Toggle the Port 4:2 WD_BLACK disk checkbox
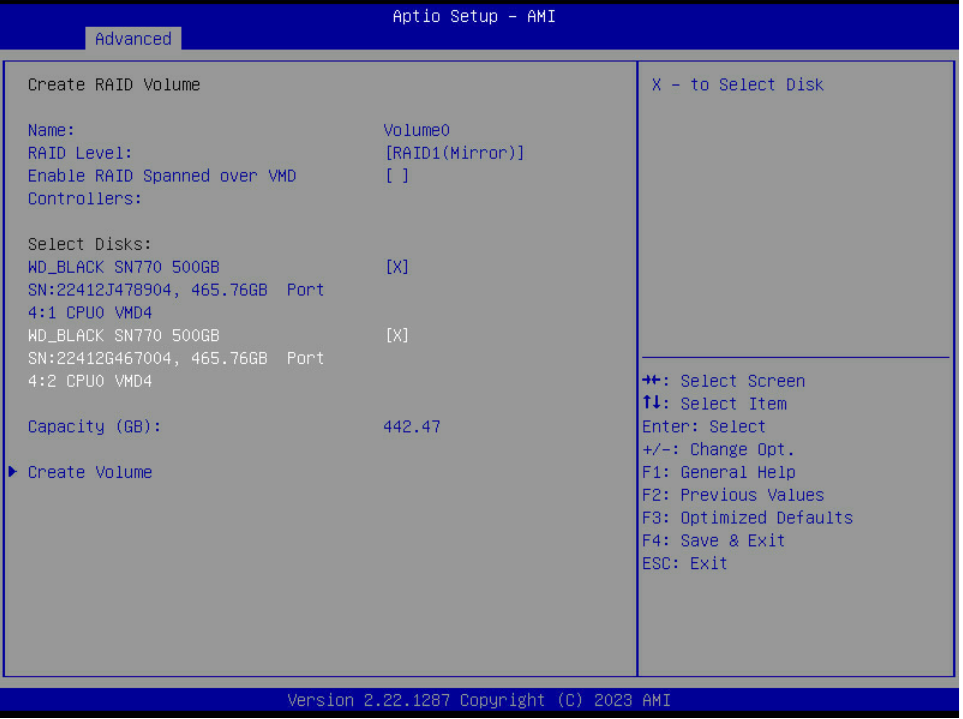Image resolution: width=963 pixels, height=719 pixels. [x=397, y=335]
